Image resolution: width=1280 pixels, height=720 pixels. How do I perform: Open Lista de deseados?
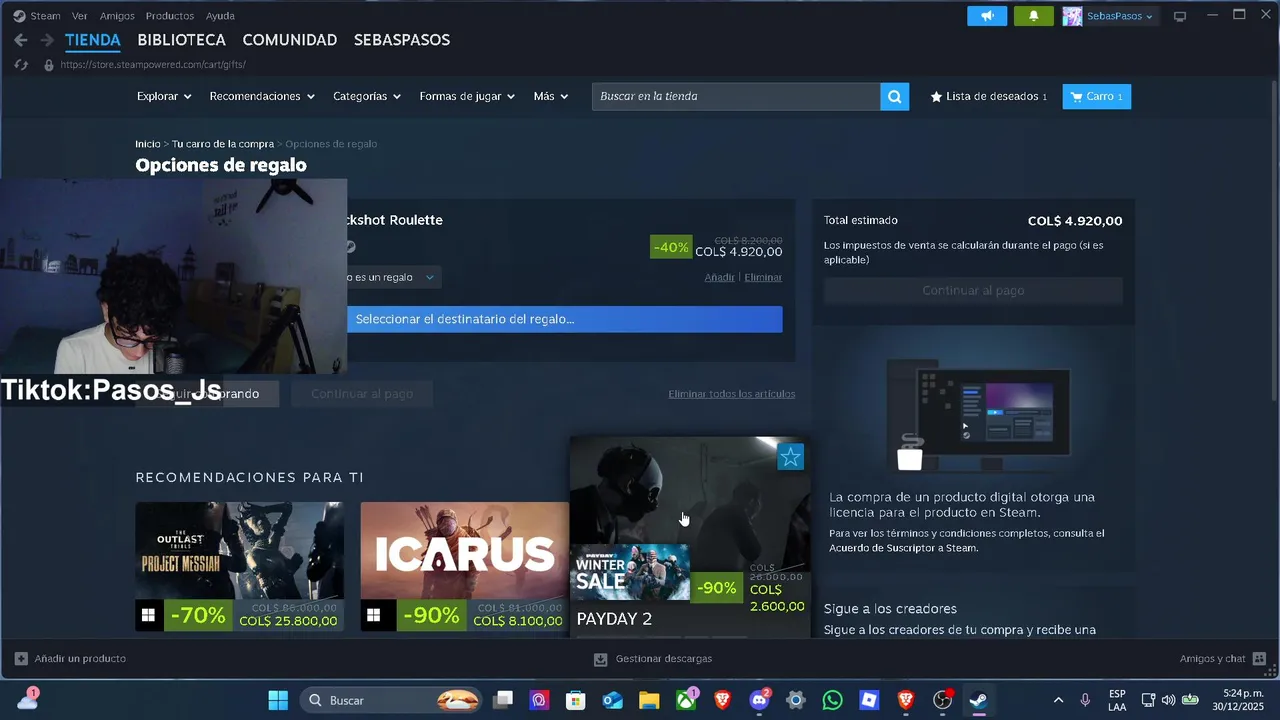point(989,97)
